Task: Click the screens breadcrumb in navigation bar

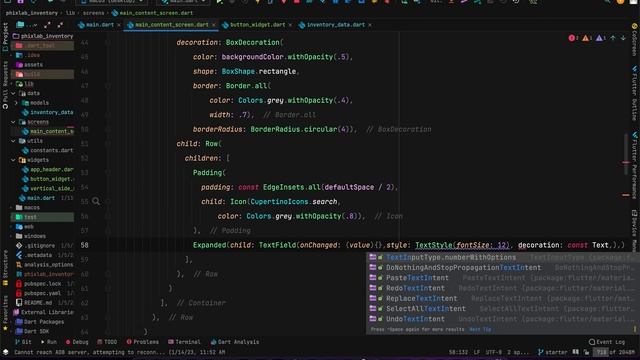Action: coord(93,13)
